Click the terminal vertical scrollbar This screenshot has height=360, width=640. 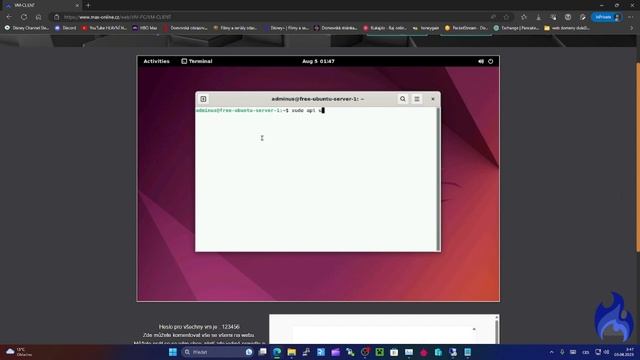[438, 179]
